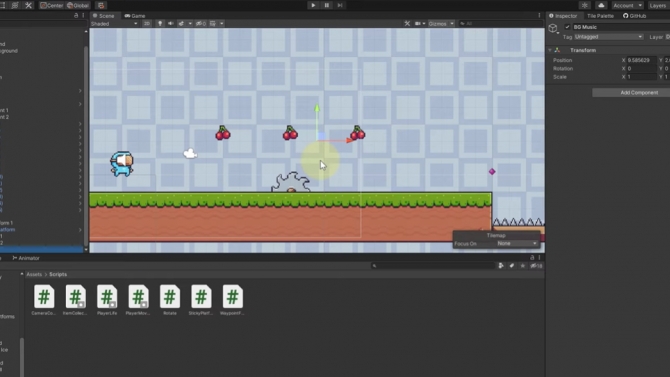Open the Tile Palette tab
Viewport: 670px width, 377px height.
coord(600,16)
